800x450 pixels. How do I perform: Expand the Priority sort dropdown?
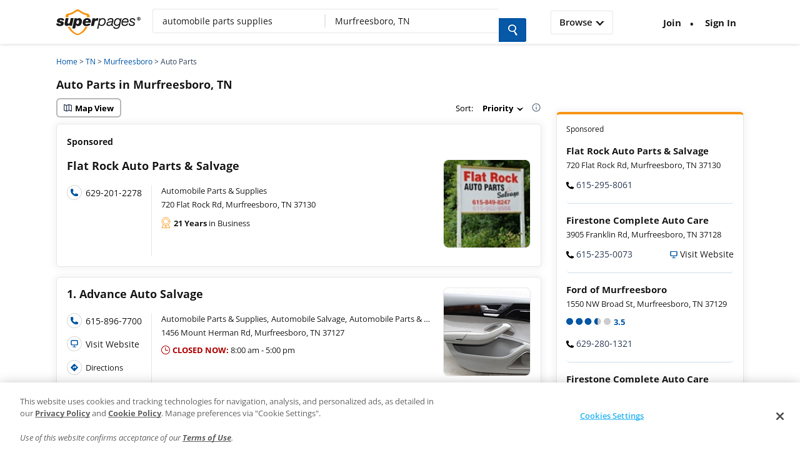pos(502,108)
